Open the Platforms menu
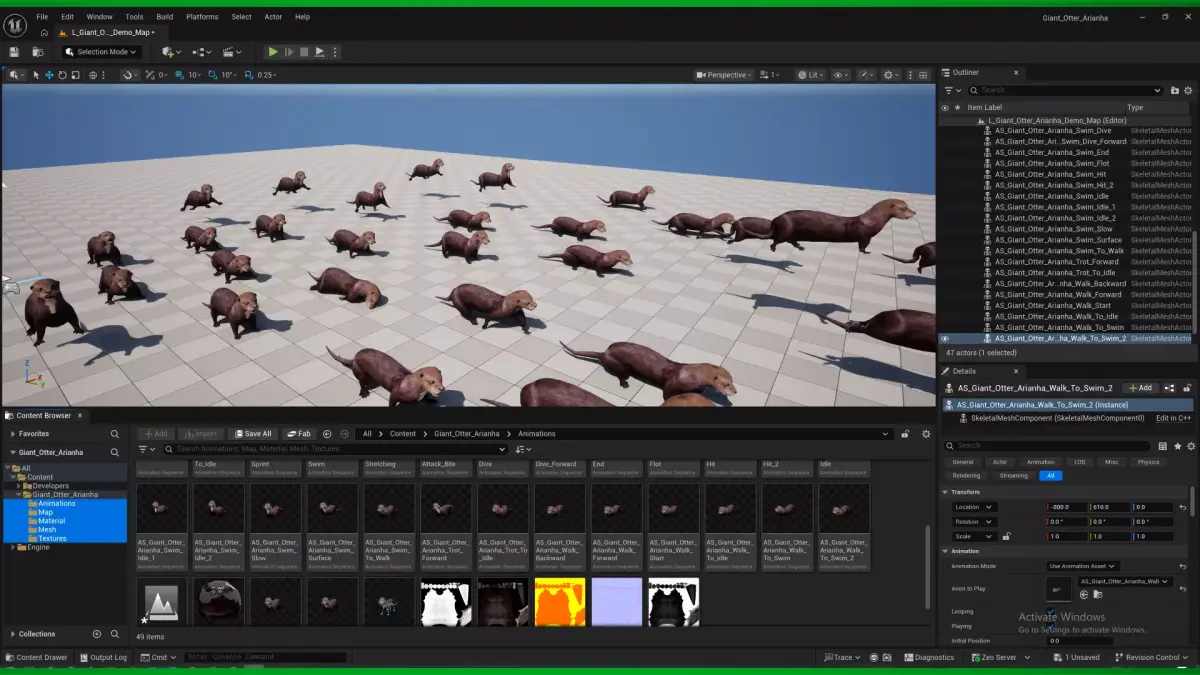1200x675 pixels. (x=202, y=17)
